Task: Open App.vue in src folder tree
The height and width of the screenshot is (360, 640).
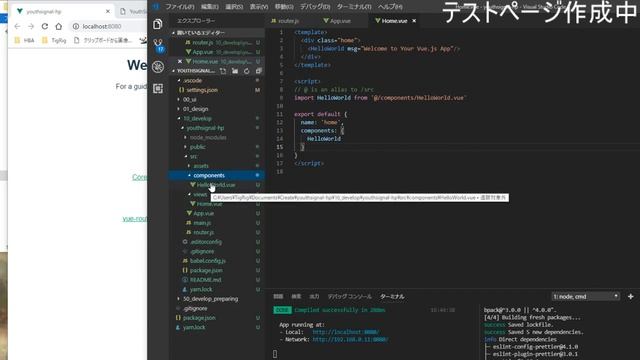Action: pos(217,213)
